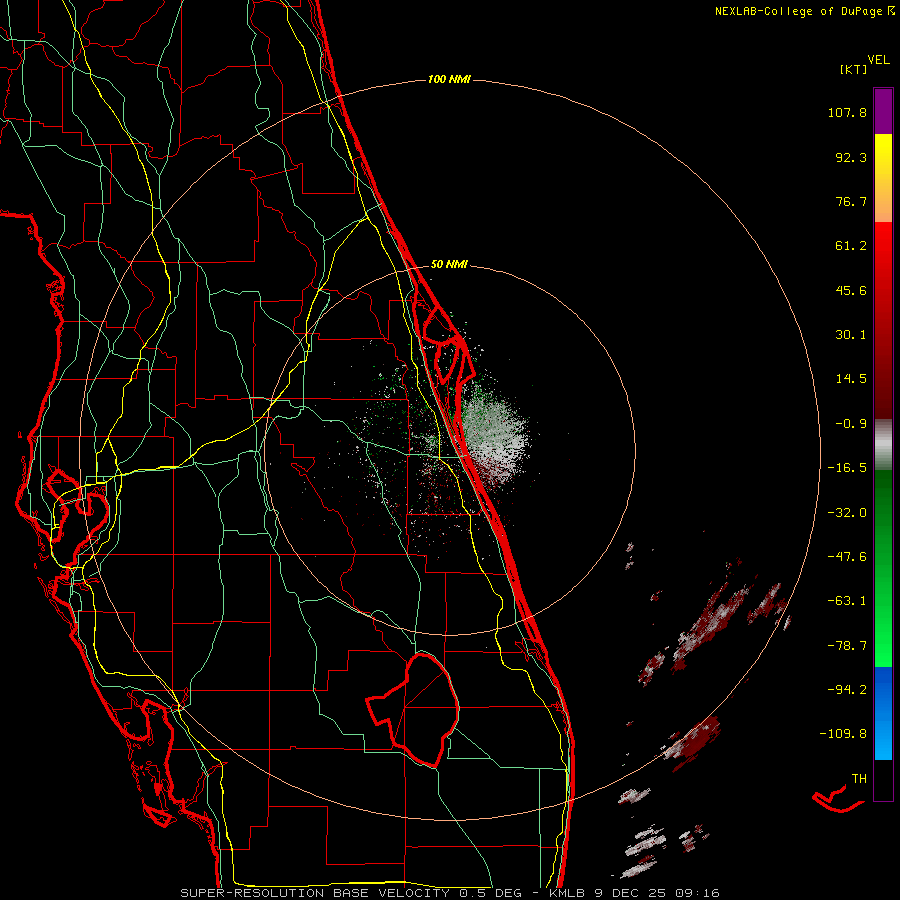This screenshot has height=900, width=900.
Task: Click the -109.8 value on the velocity scale
Action: pyautogui.click(x=843, y=734)
